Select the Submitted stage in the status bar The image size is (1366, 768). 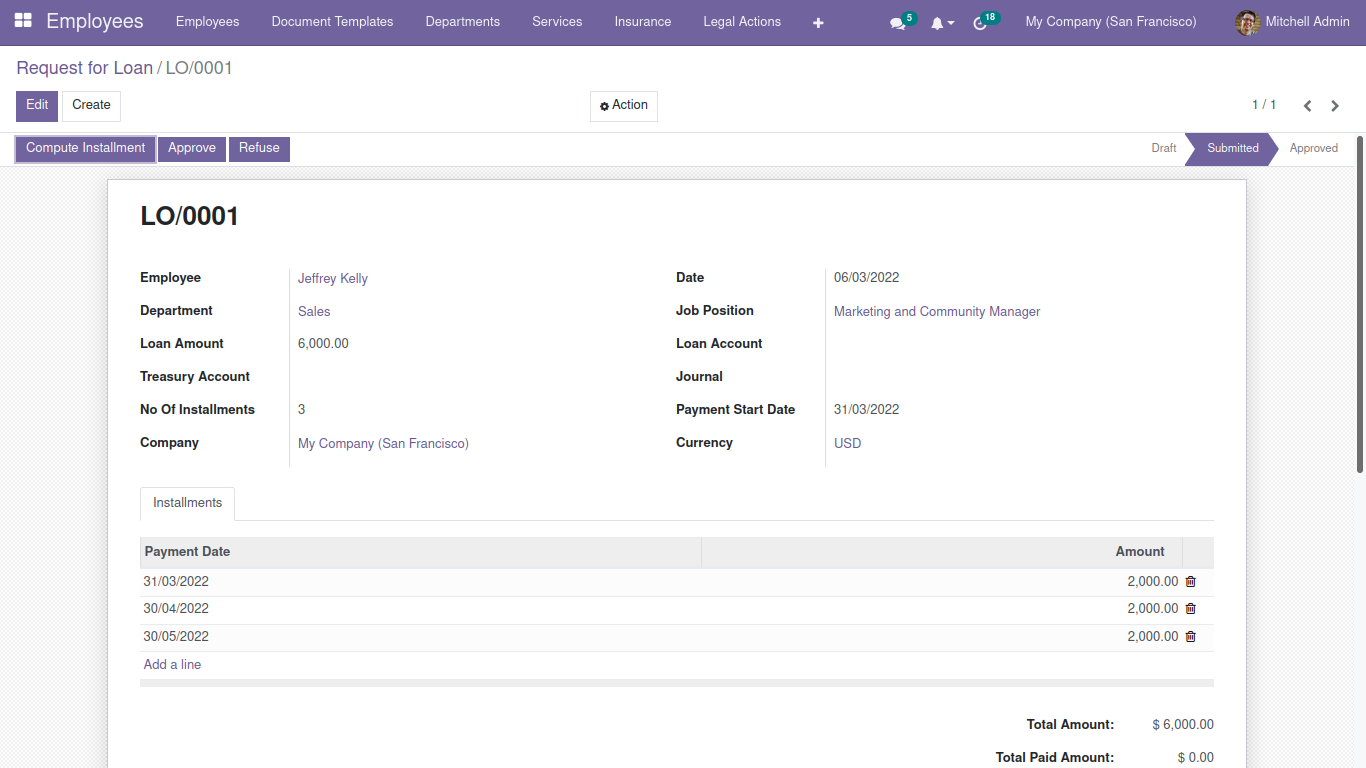point(1232,148)
